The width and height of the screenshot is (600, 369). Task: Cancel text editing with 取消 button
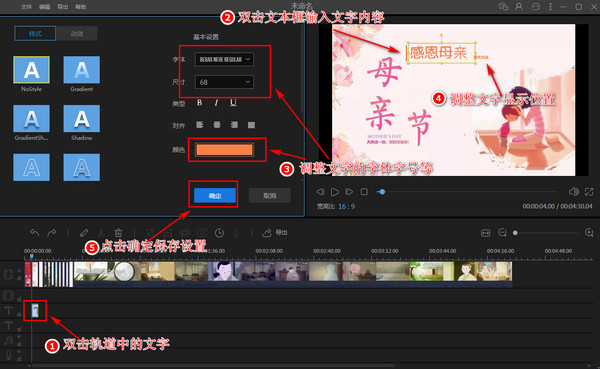pos(269,196)
